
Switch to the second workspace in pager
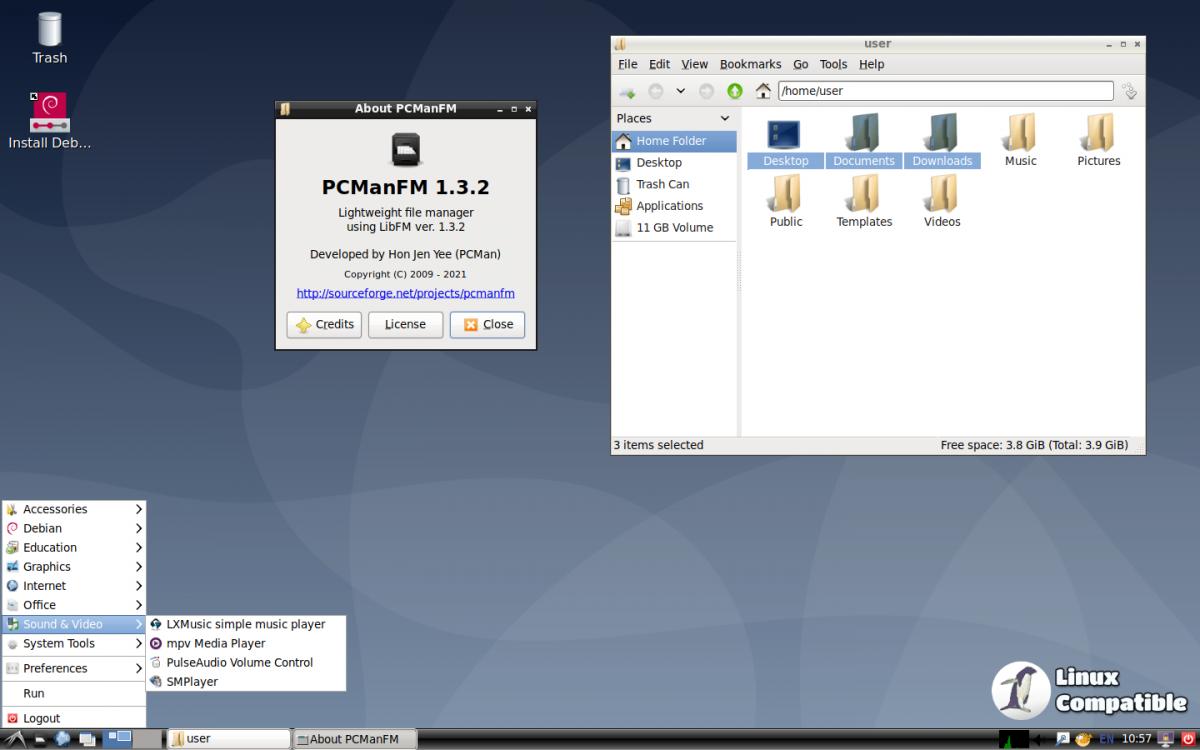[147, 739]
